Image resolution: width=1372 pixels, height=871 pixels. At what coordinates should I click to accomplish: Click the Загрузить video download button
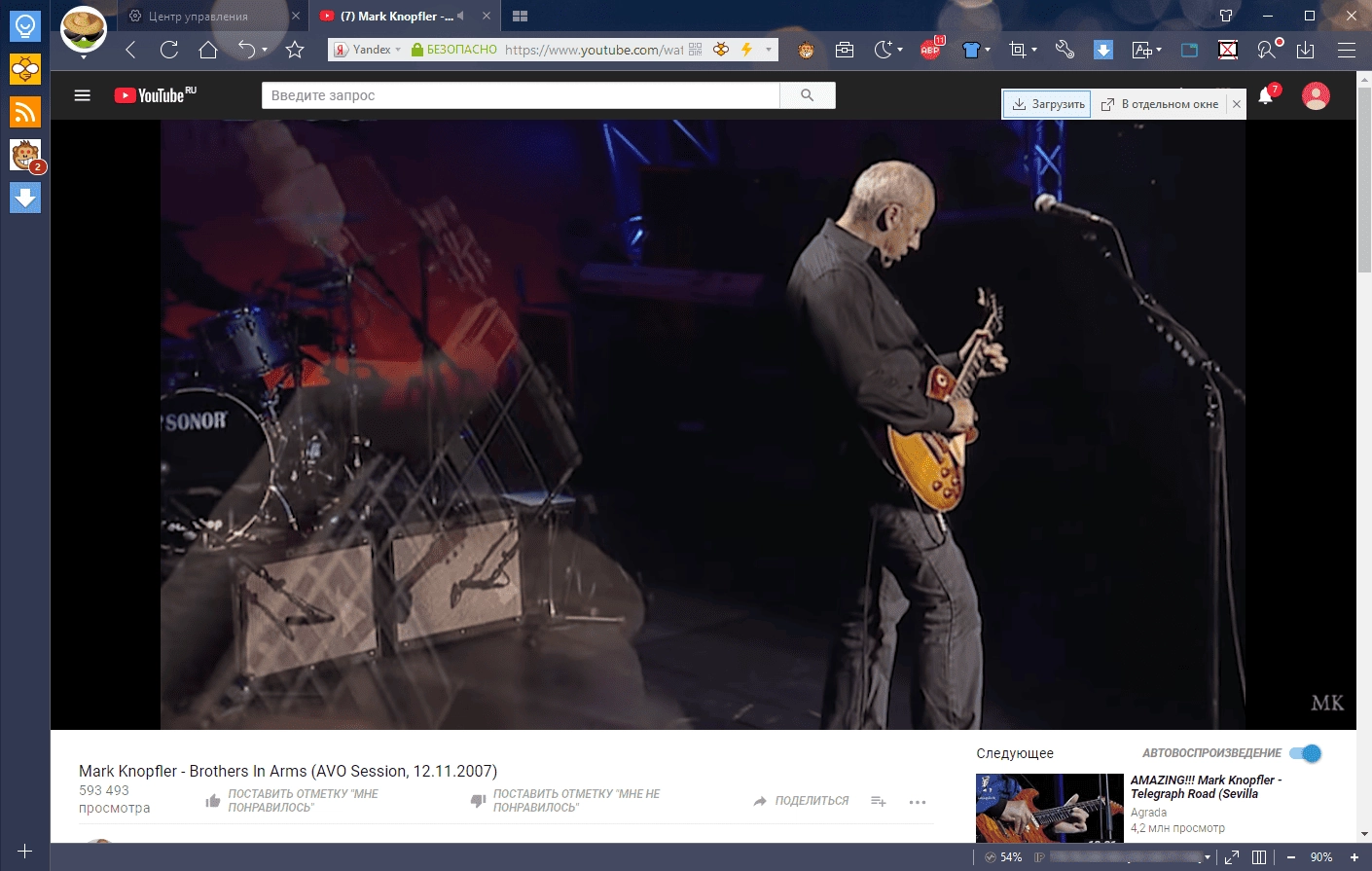coord(1048,104)
